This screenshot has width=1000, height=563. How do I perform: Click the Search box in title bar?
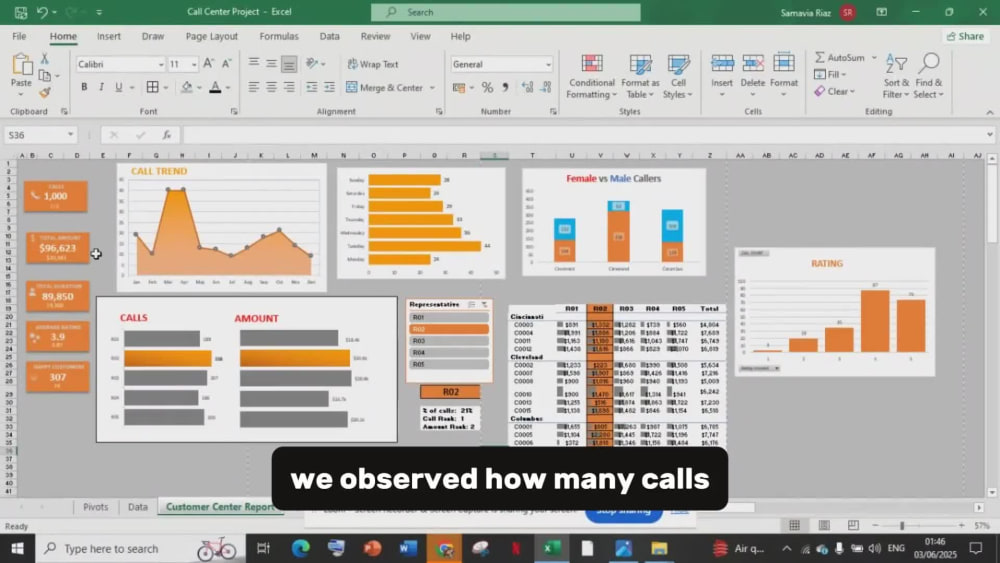click(x=506, y=12)
